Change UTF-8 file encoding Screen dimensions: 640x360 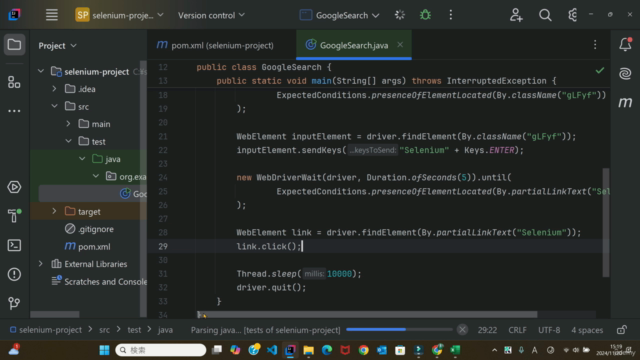pyautogui.click(x=549, y=330)
